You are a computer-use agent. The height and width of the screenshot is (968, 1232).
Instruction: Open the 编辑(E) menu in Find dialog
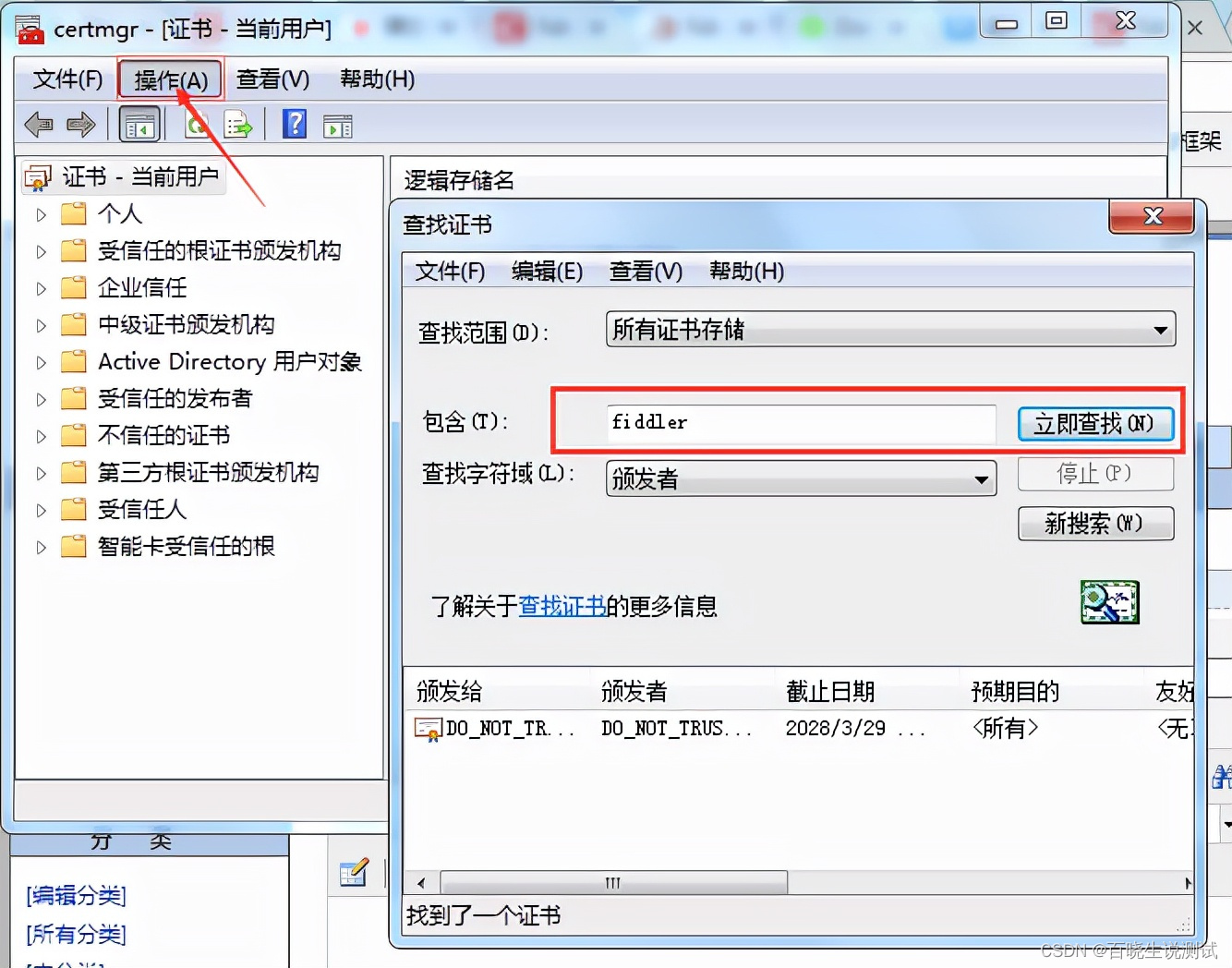[x=547, y=271]
